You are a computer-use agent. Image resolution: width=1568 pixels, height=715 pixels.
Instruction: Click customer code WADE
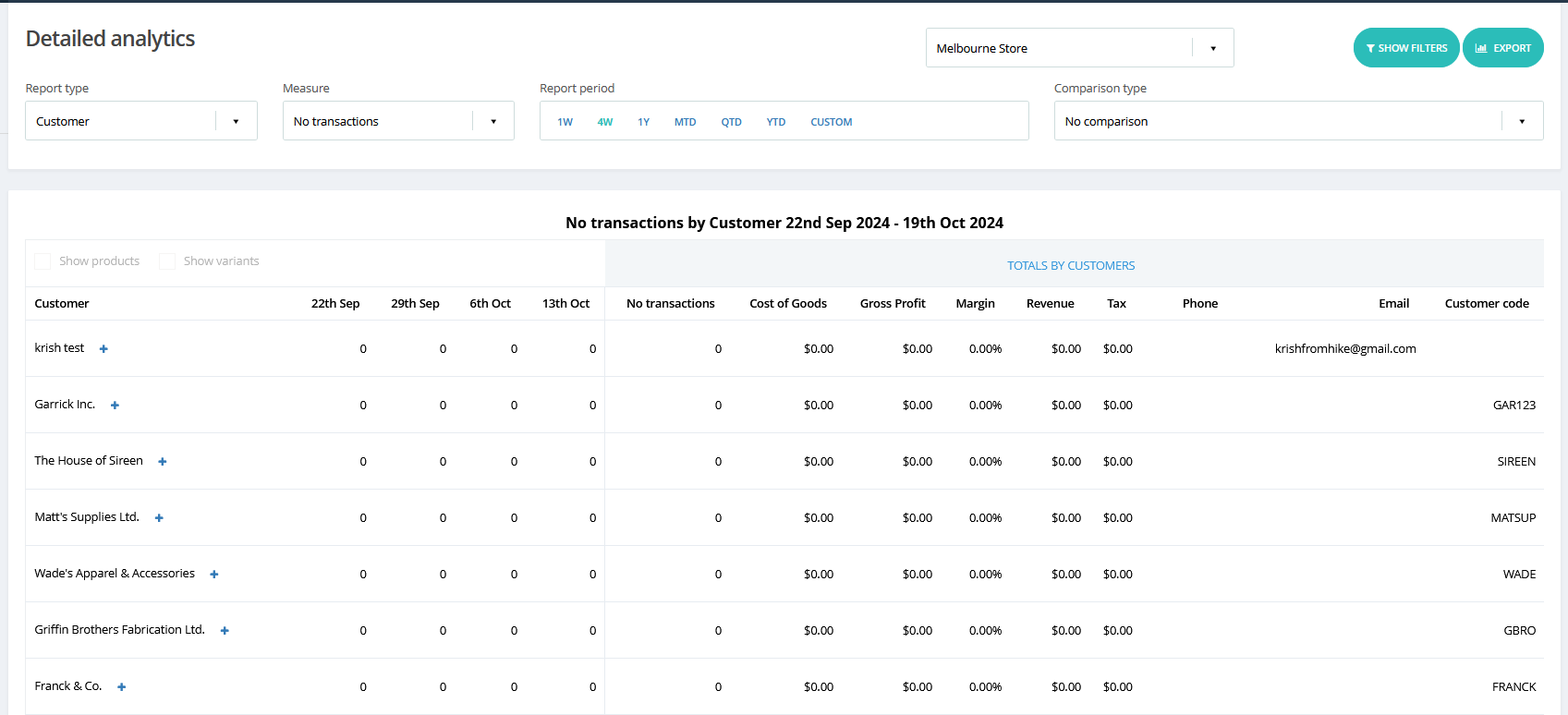tap(1519, 575)
